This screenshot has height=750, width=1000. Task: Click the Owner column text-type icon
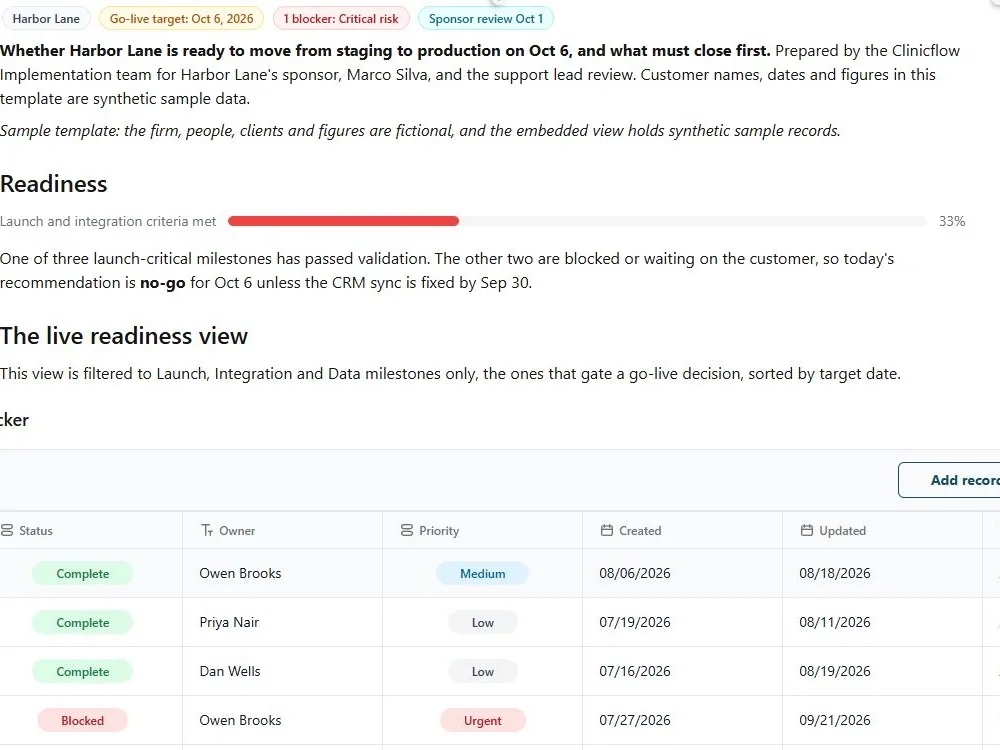click(207, 530)
